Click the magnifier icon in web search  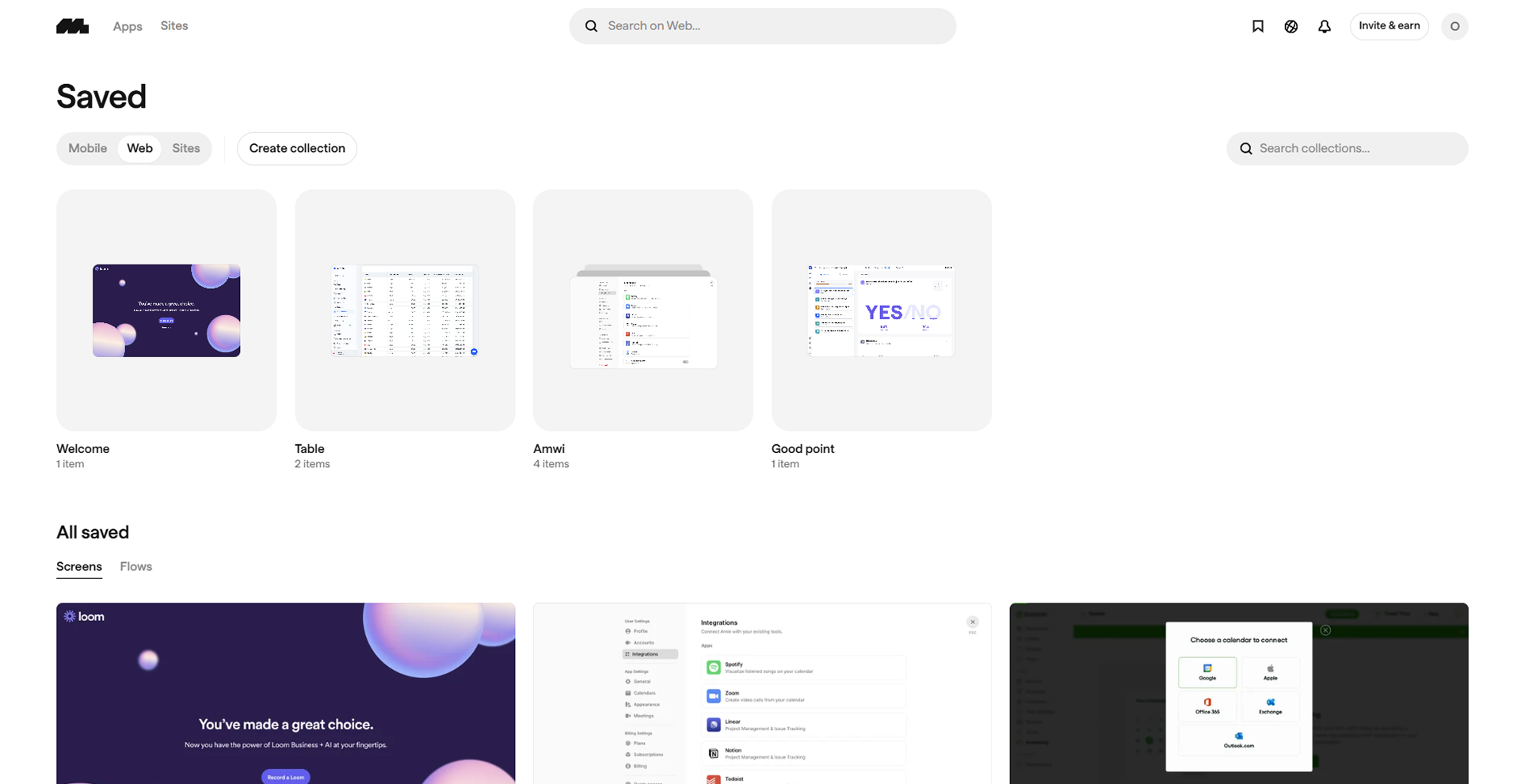pyautogui.click(x=591, y=26)
